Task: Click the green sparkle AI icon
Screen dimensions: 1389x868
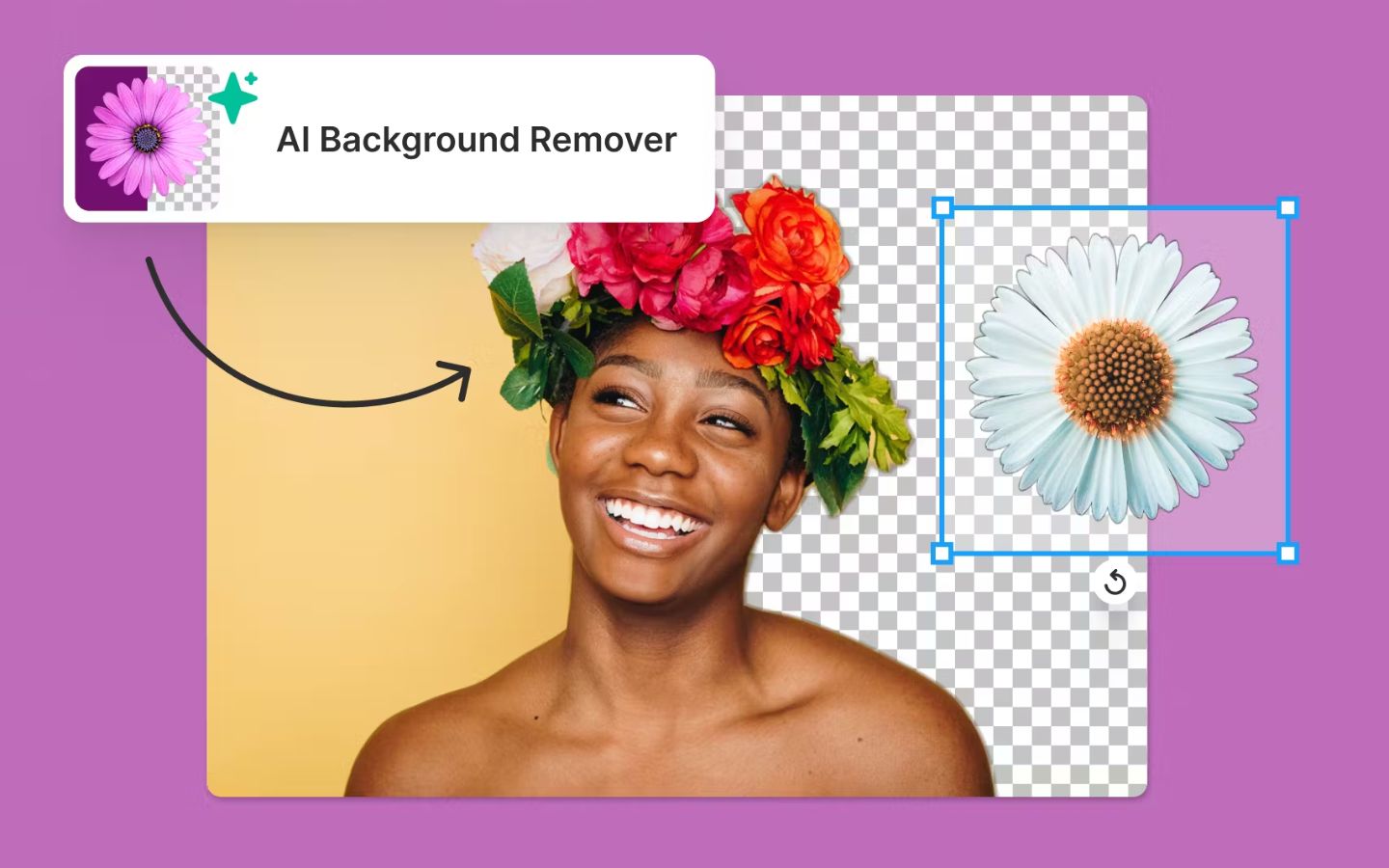Action: tap(234, 96)
